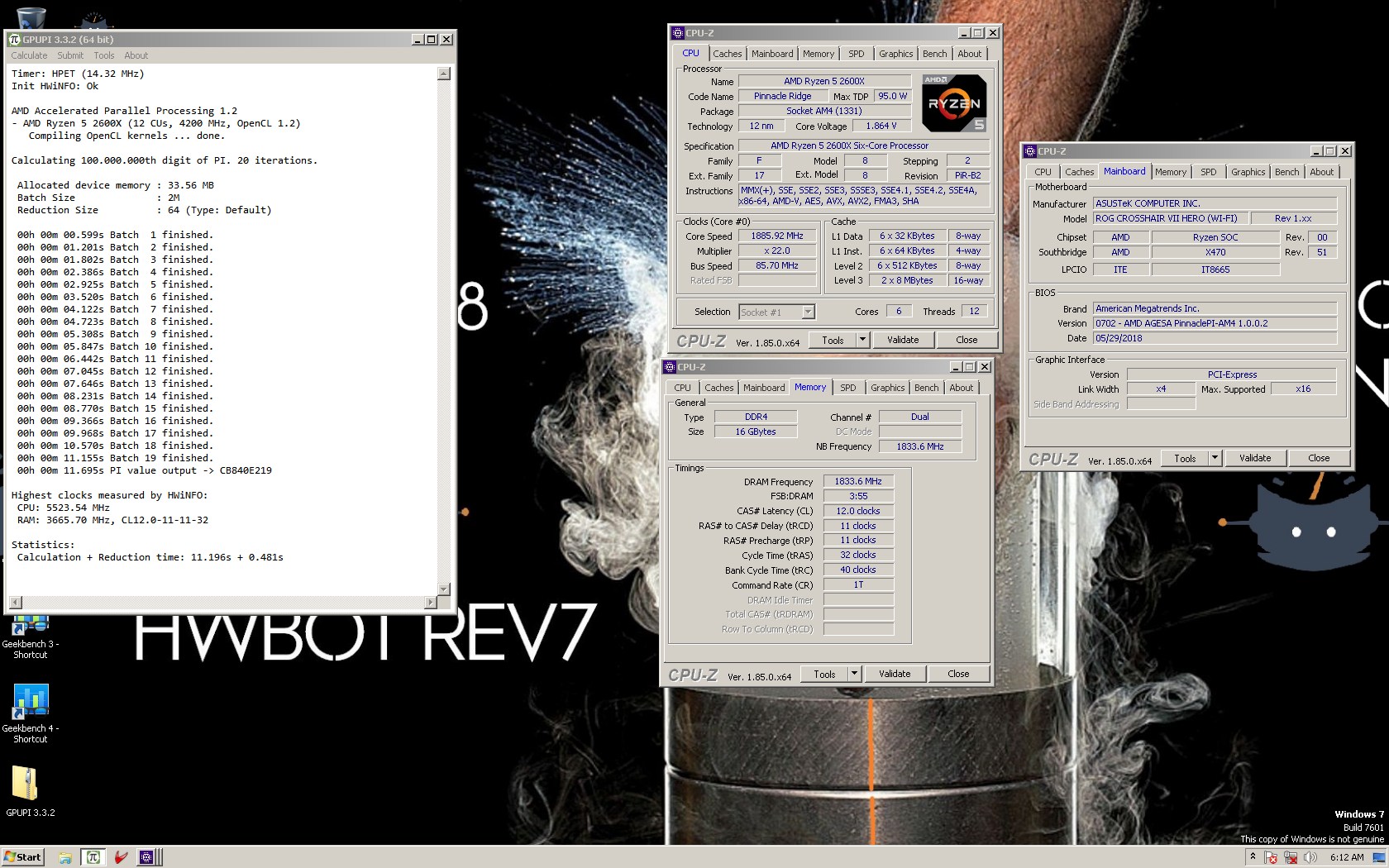
Task: Click the Show Desktop button in tray
Action: click(1380, 857)
